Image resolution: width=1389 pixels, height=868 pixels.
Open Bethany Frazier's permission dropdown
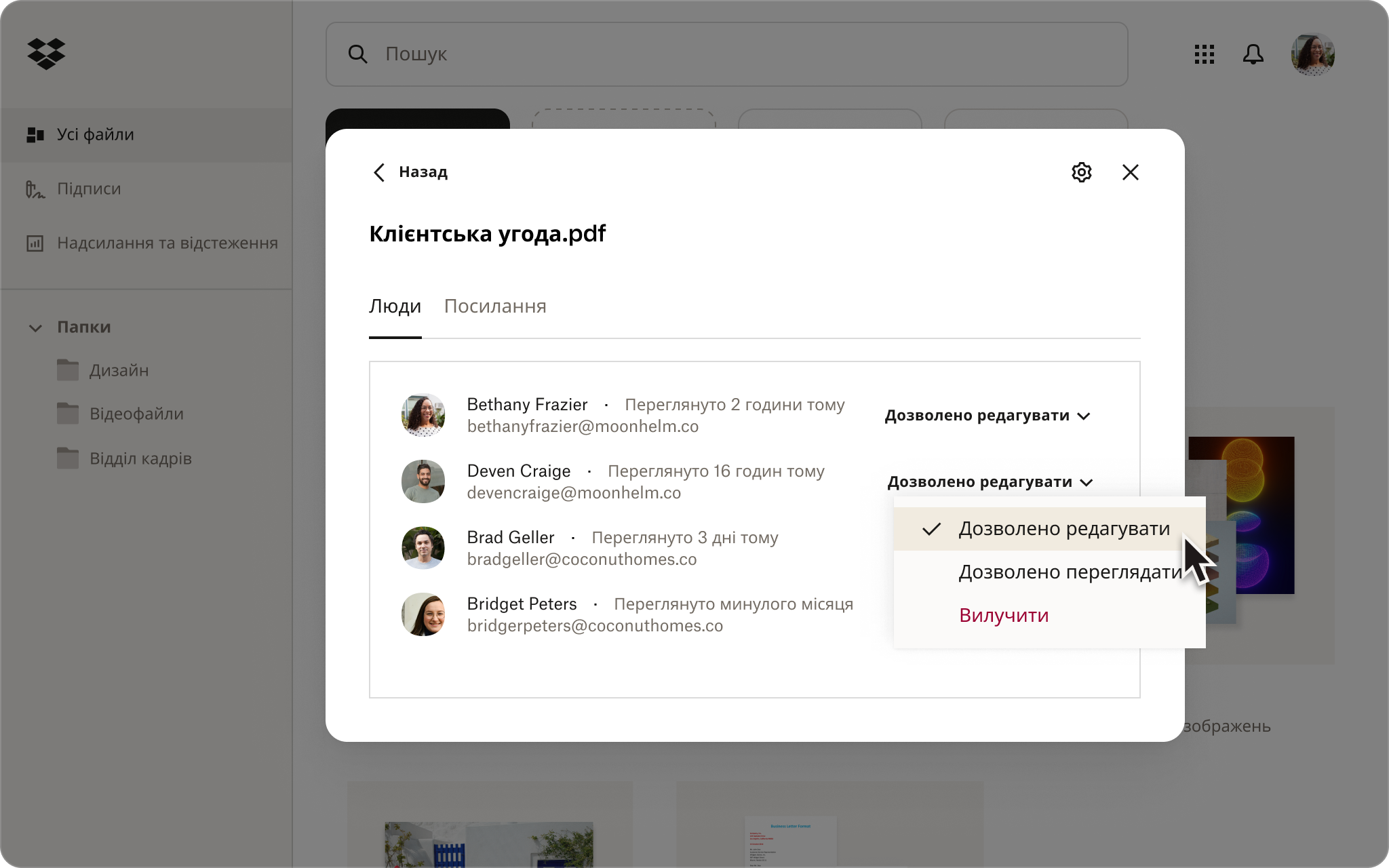click(987, 416)
